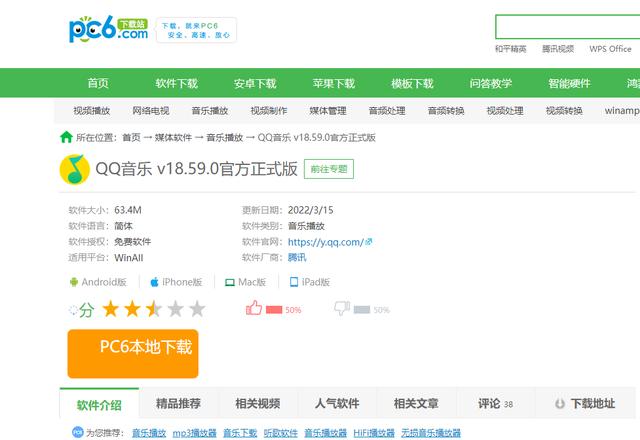Click the red 50% like bar
Image resolution: width=640 pixels, height=440 pixels.
tap(274, 310)
